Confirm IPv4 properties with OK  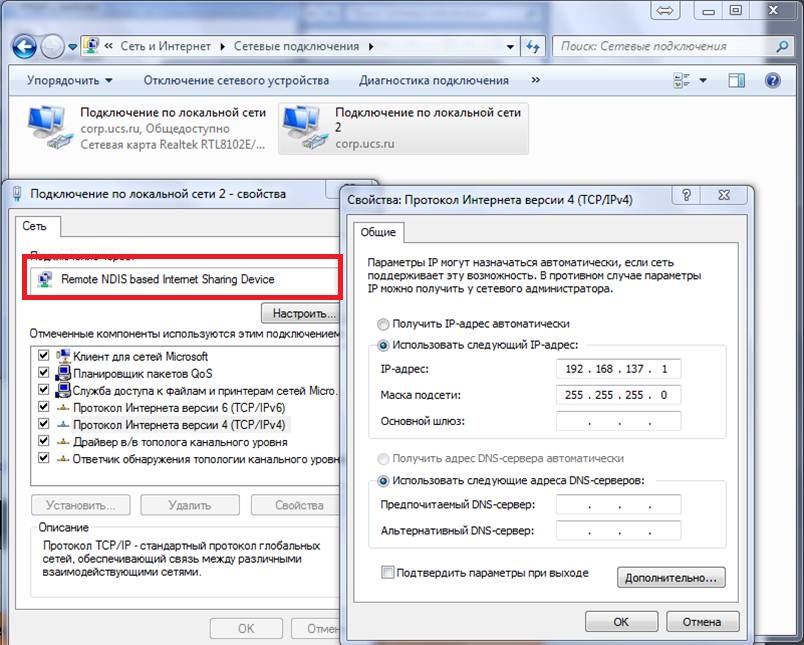(621, 621)
